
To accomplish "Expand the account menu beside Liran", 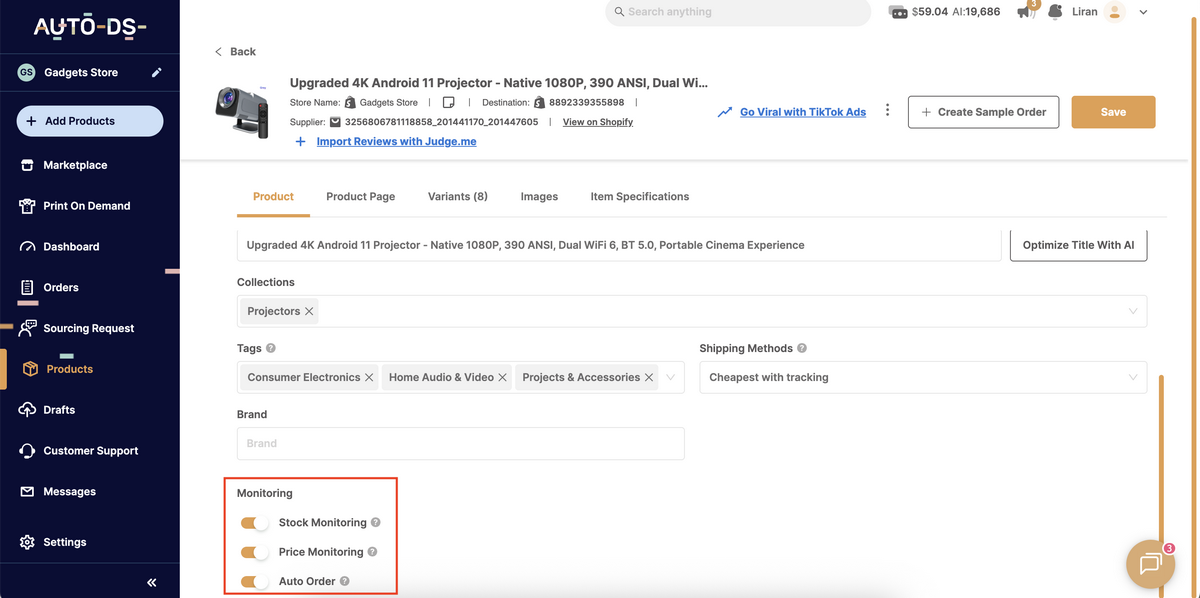I will pyautogui.click(x=1143, y=11).
